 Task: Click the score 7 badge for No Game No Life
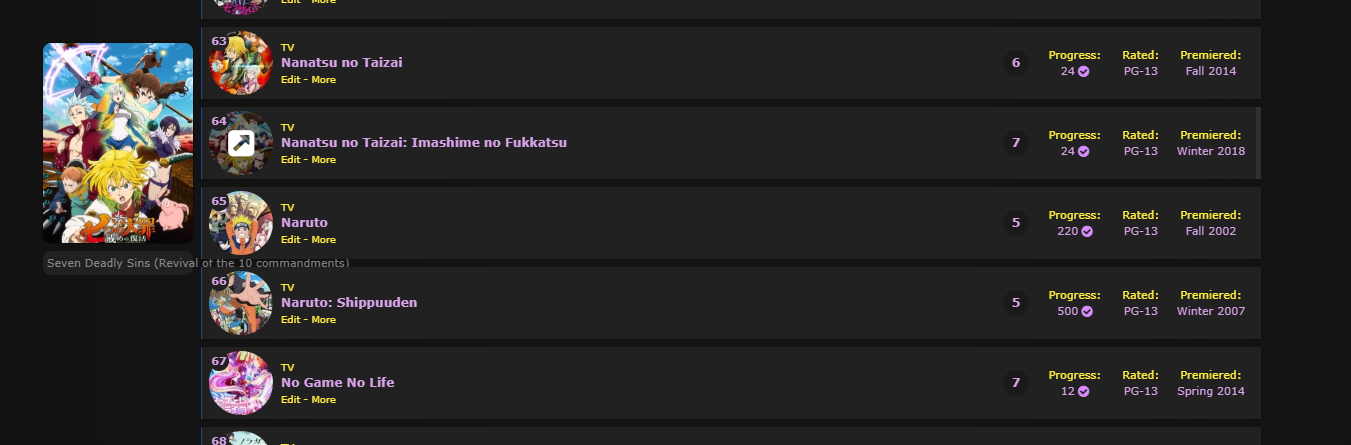[x=1016, y=383]
